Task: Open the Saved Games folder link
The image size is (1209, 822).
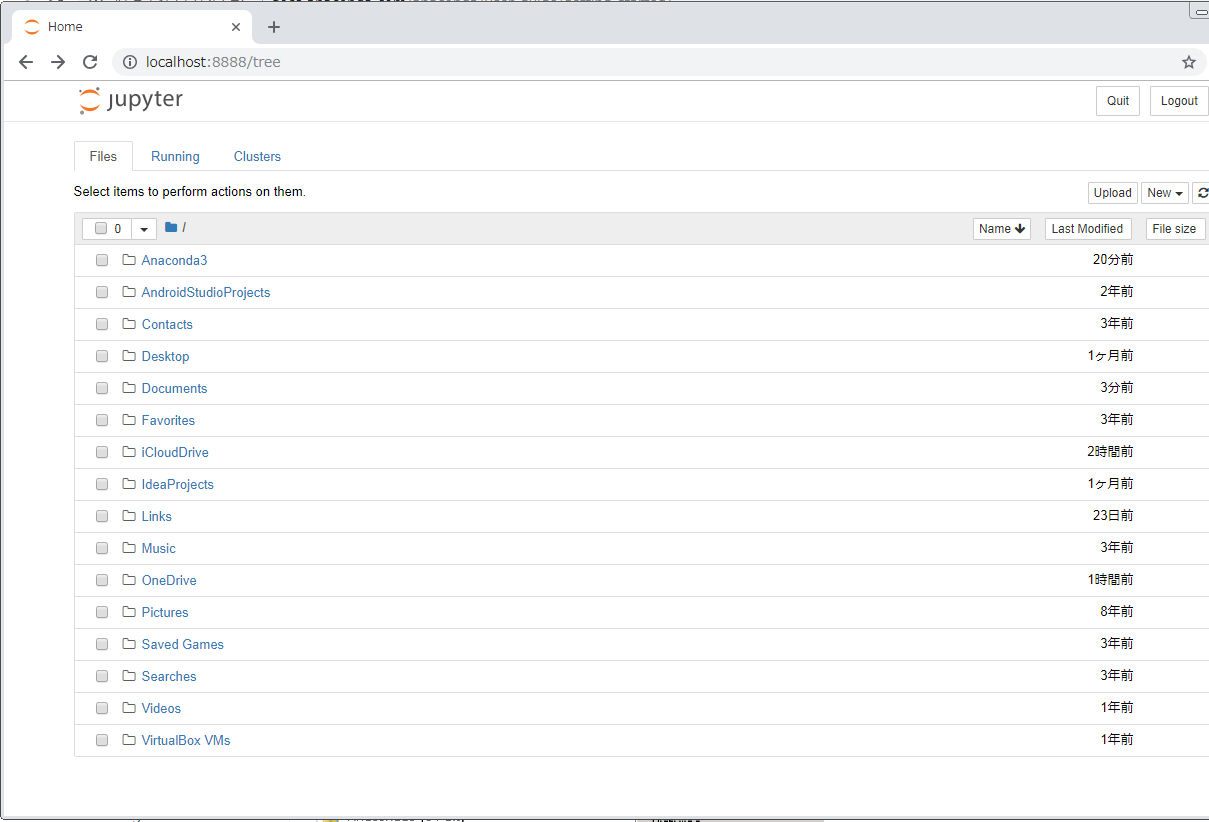Action: click(183, 644)
